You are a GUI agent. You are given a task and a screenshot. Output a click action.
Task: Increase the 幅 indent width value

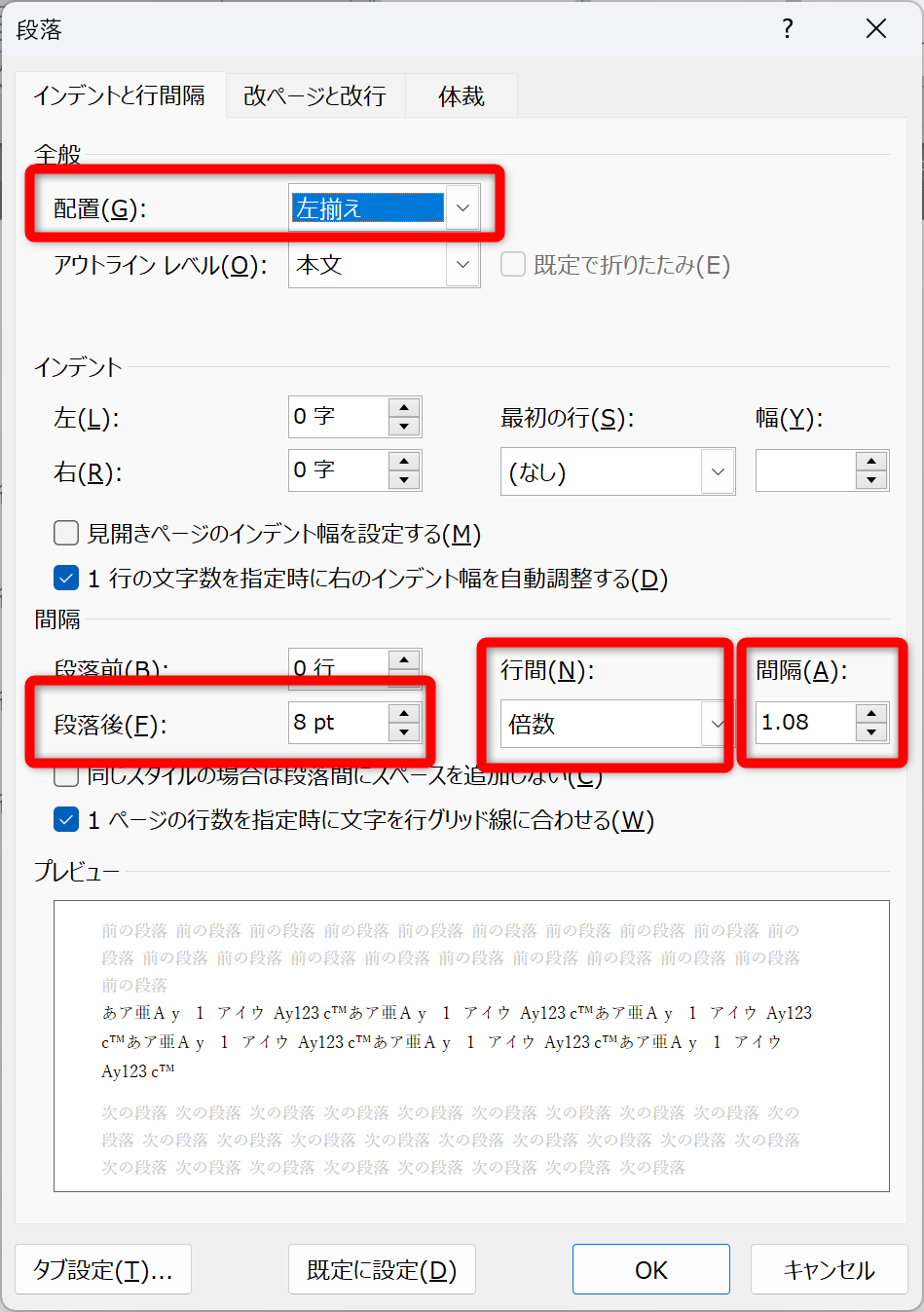(871, 462)
